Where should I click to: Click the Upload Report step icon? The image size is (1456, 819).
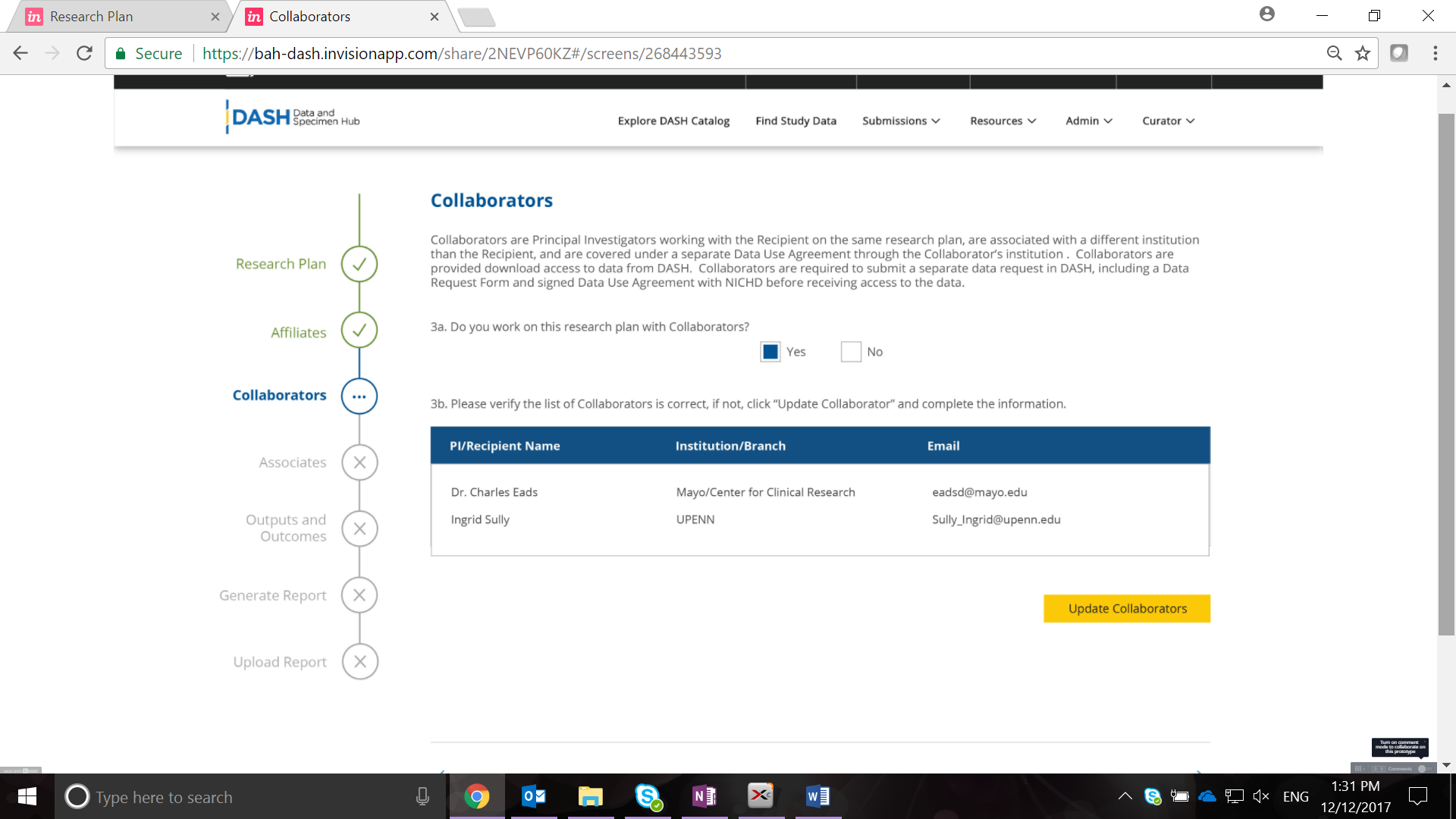[359, 661]
